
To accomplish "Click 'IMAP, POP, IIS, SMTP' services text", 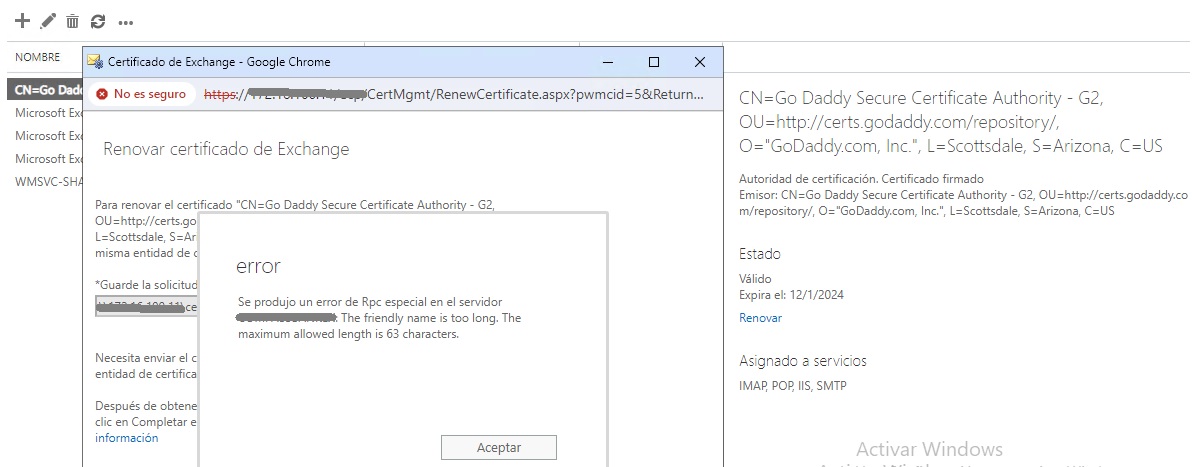I will [793, 385].
